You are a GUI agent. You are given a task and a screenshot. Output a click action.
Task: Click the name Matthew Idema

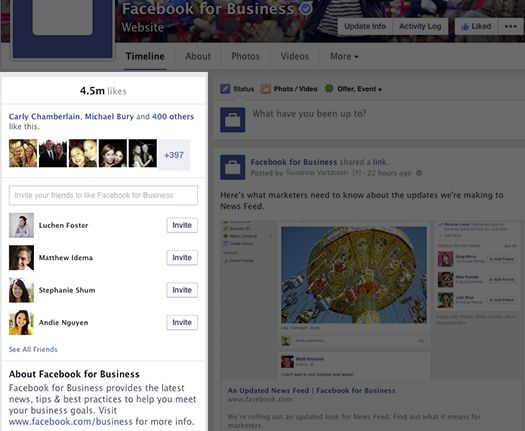66,258
